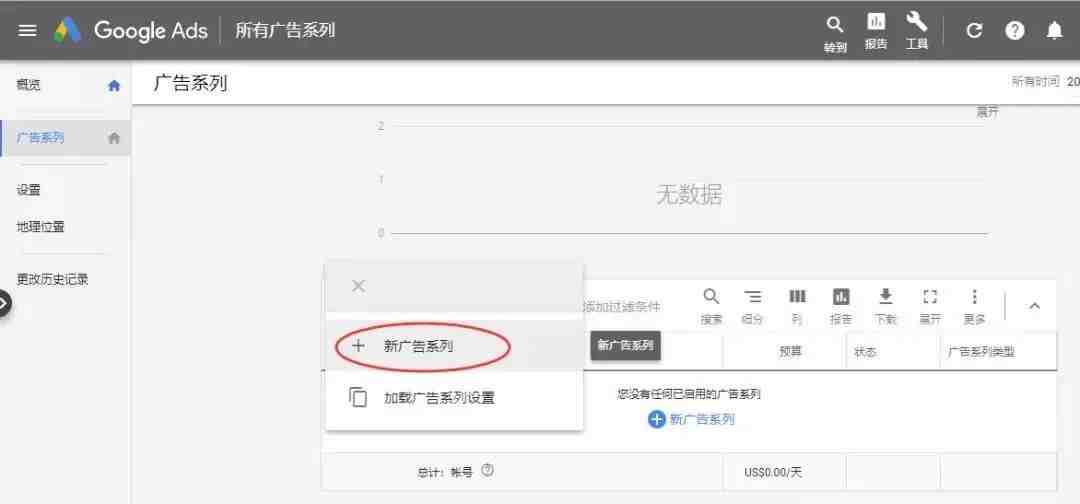The height and width of the screenshot is (504, 1080).
Task: Click home icon next to 概览
Action: click(x=114, y=85)
